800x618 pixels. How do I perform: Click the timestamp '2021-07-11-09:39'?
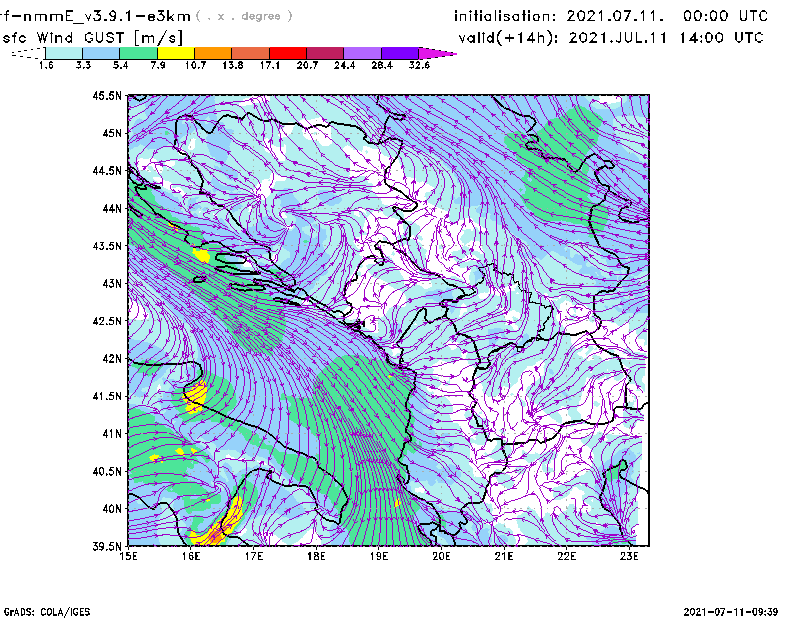click(x=731, y=612)
